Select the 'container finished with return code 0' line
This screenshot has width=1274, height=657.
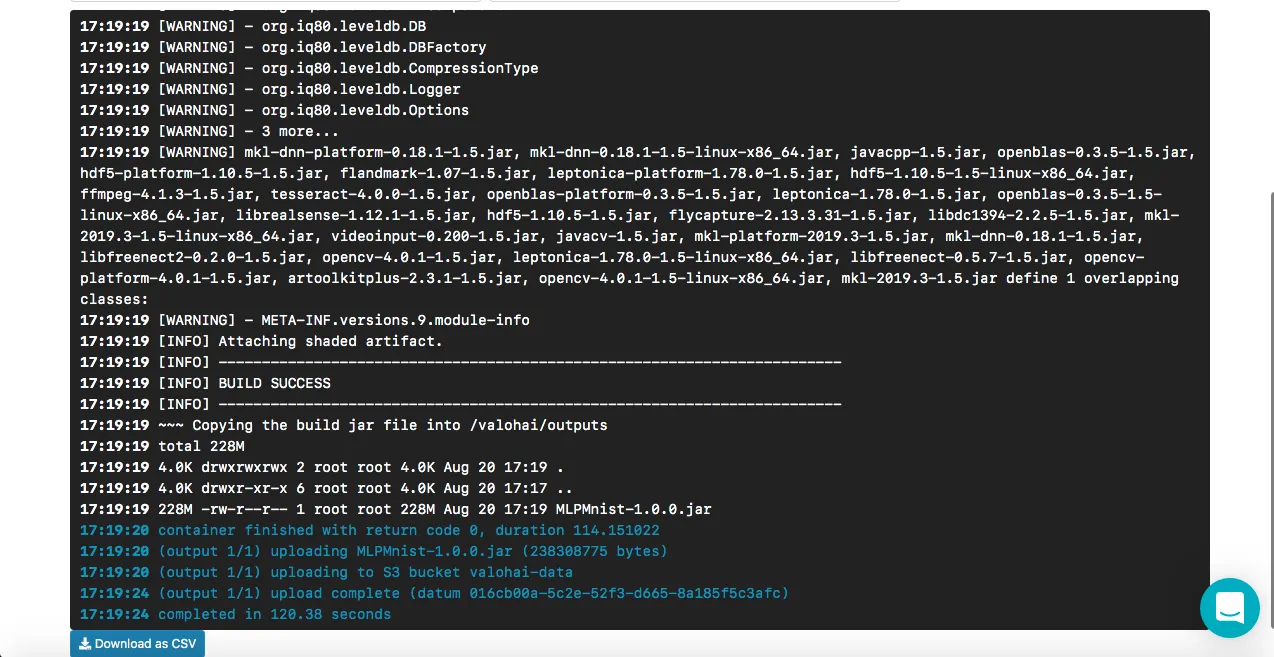click(x=370, y=530)
